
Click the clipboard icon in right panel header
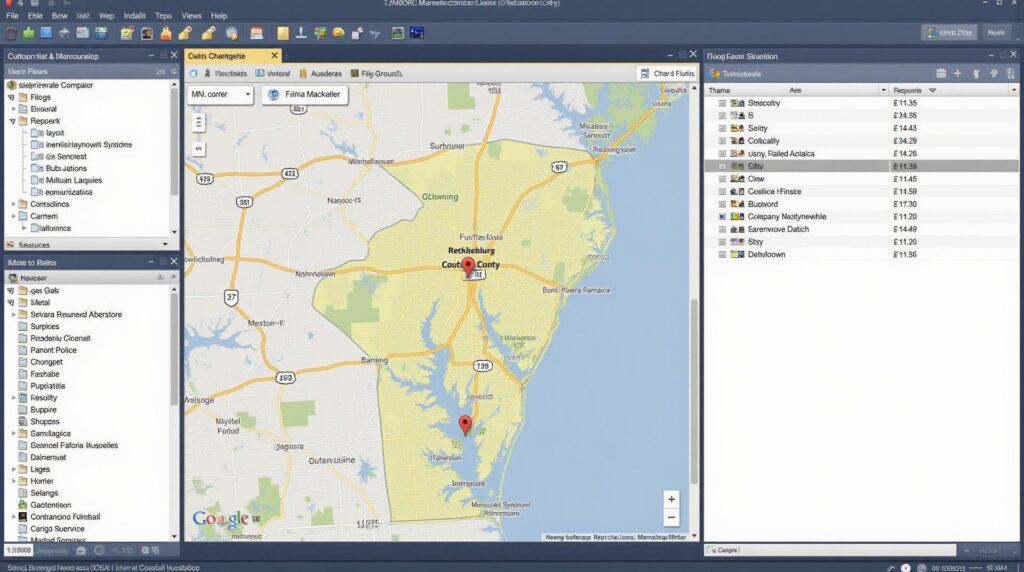[x=1011, y=74]
